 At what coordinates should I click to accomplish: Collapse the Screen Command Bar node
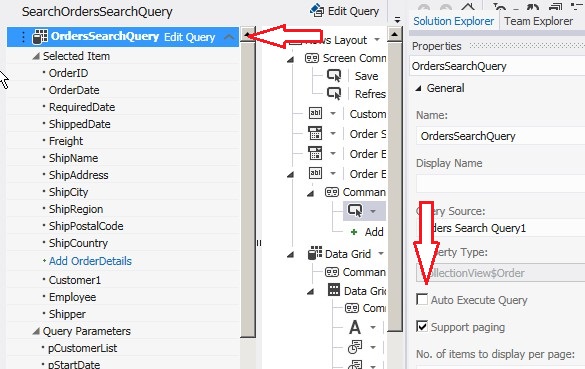(290, 59)
